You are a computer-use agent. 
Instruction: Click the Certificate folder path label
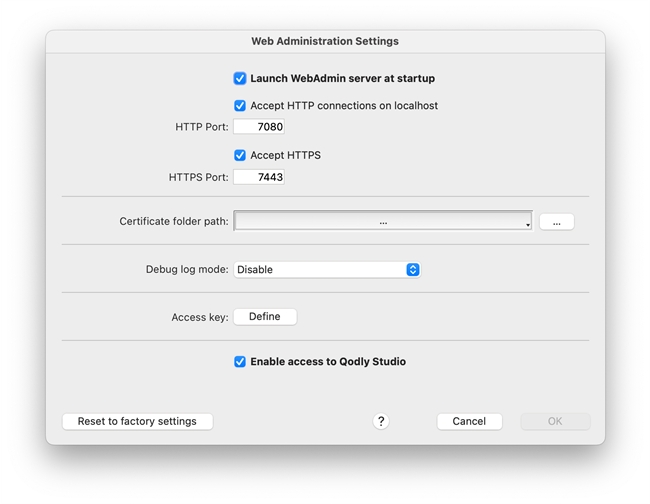[174, 221]
